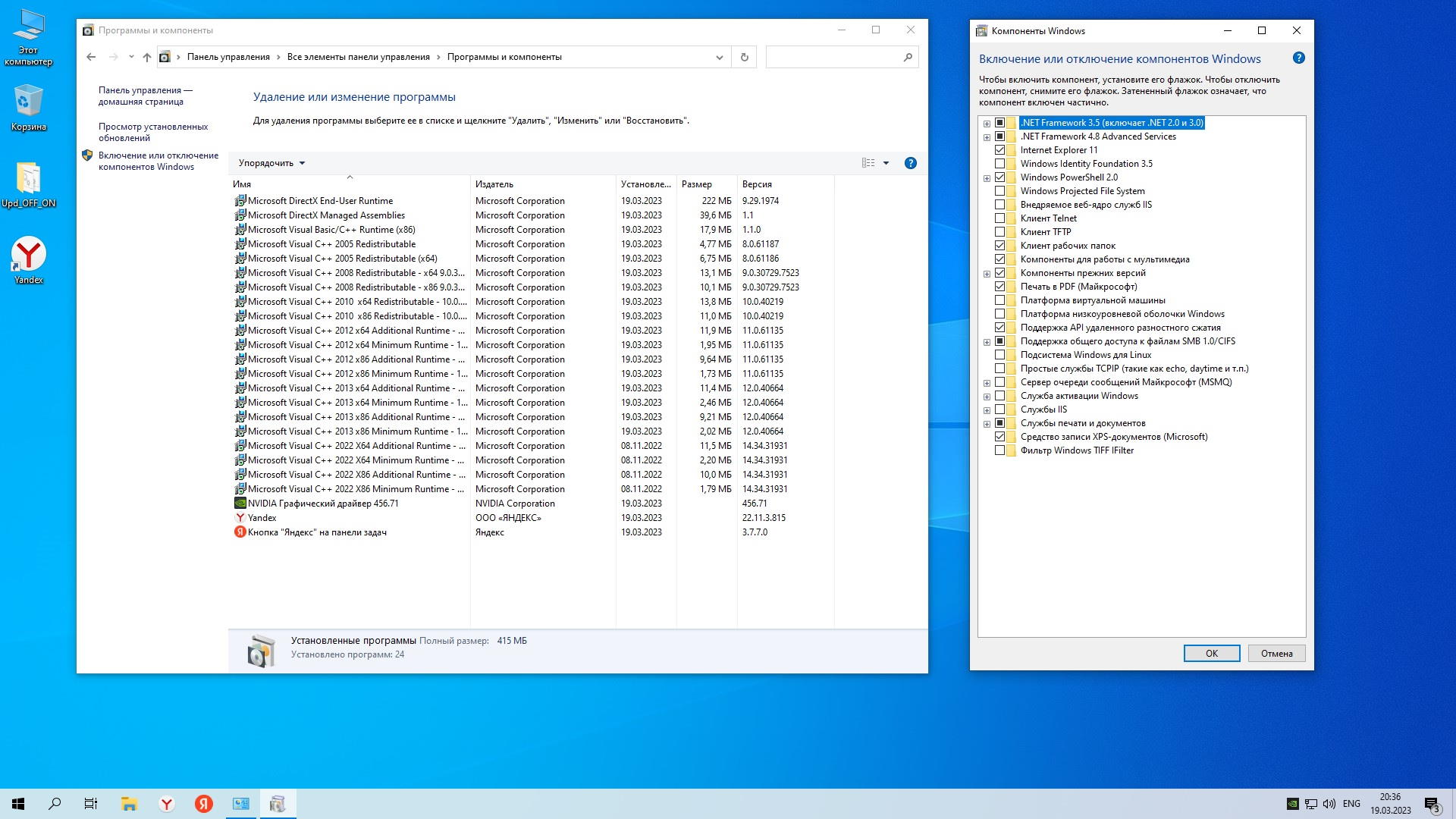Click the refresh button in address bar
Viewport: 1456px width, 819px height.
click(x=744, y=57)
